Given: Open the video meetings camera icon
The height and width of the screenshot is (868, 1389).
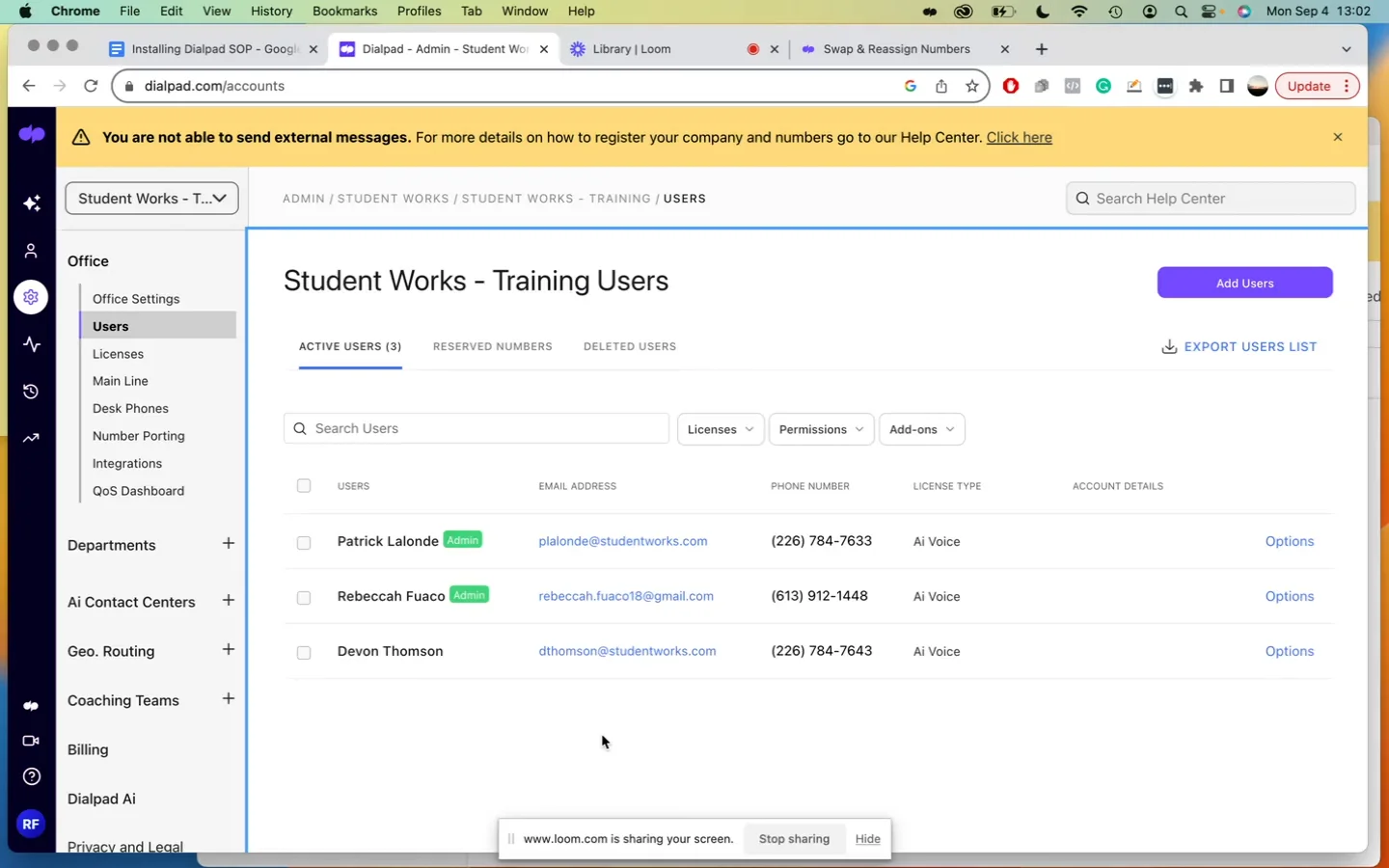Looking at the screenshot, I should click(31, 741).
